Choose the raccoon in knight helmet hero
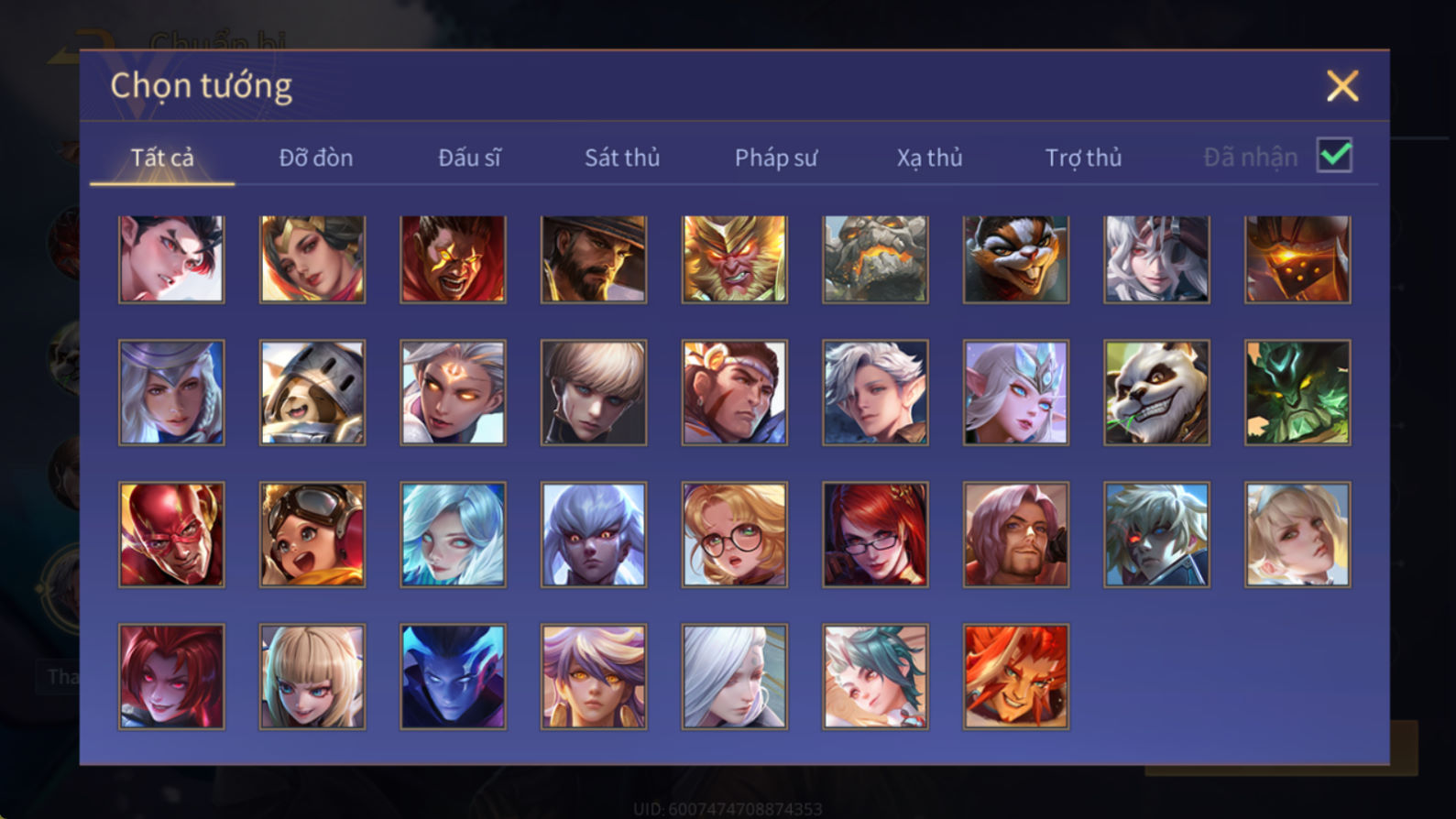Screen dimensions: 1456x819 pos(312,393)
